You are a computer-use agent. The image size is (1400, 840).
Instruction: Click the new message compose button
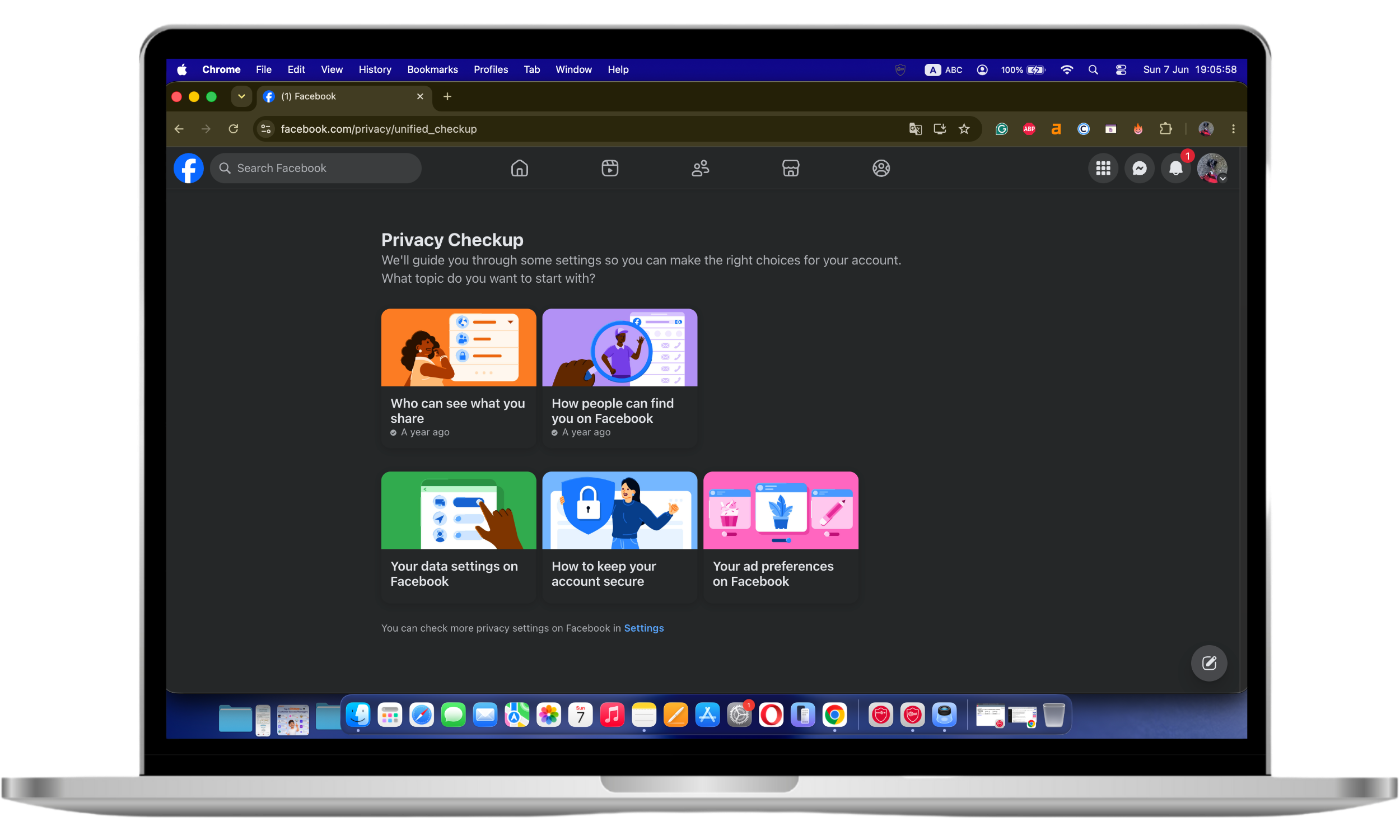point(1208,663)
